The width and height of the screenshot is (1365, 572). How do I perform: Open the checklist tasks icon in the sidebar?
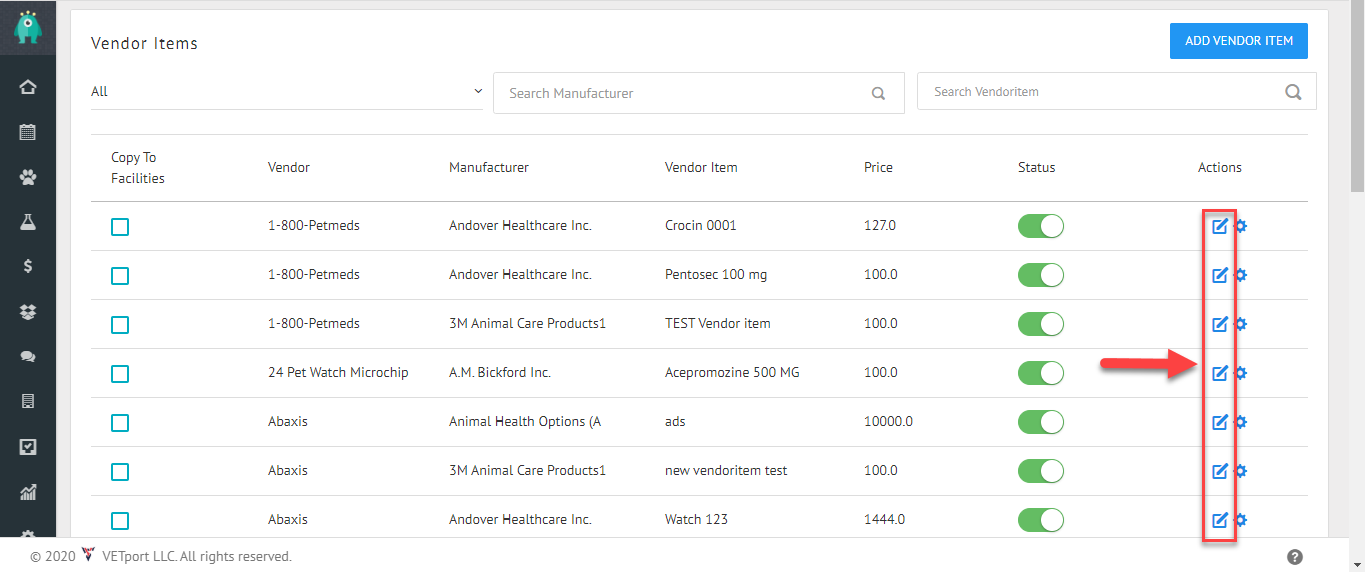[x=28, y=447]
